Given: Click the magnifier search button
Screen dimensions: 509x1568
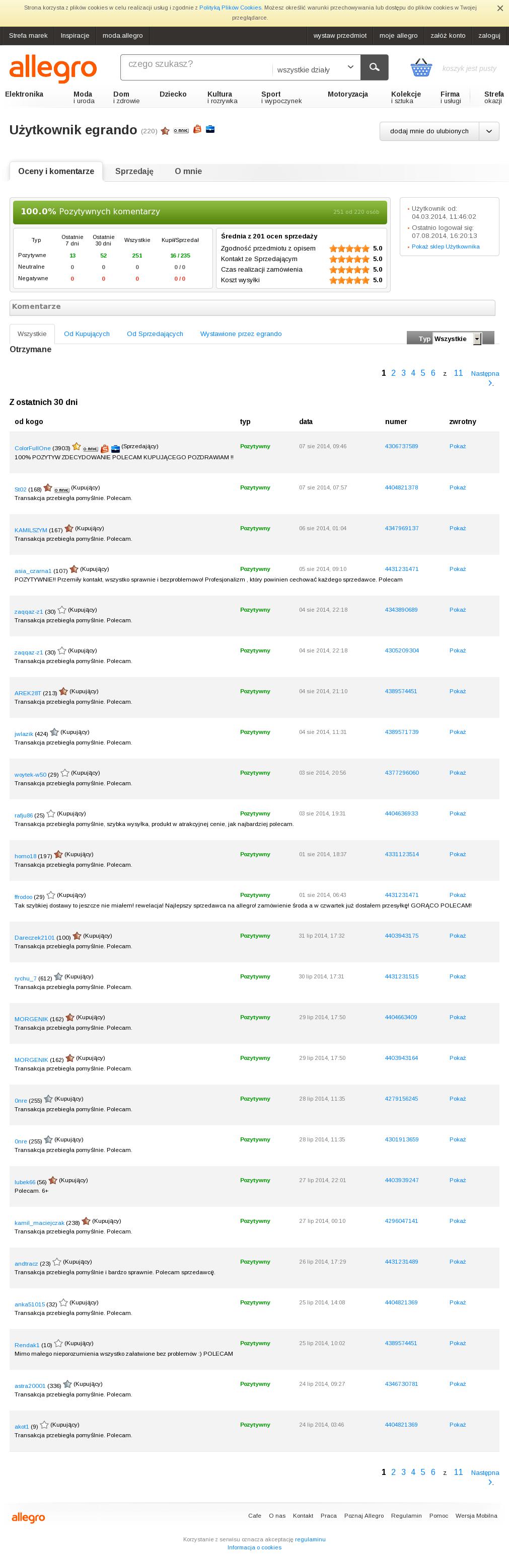Looking at the screenshot, I should click(375, 67).
